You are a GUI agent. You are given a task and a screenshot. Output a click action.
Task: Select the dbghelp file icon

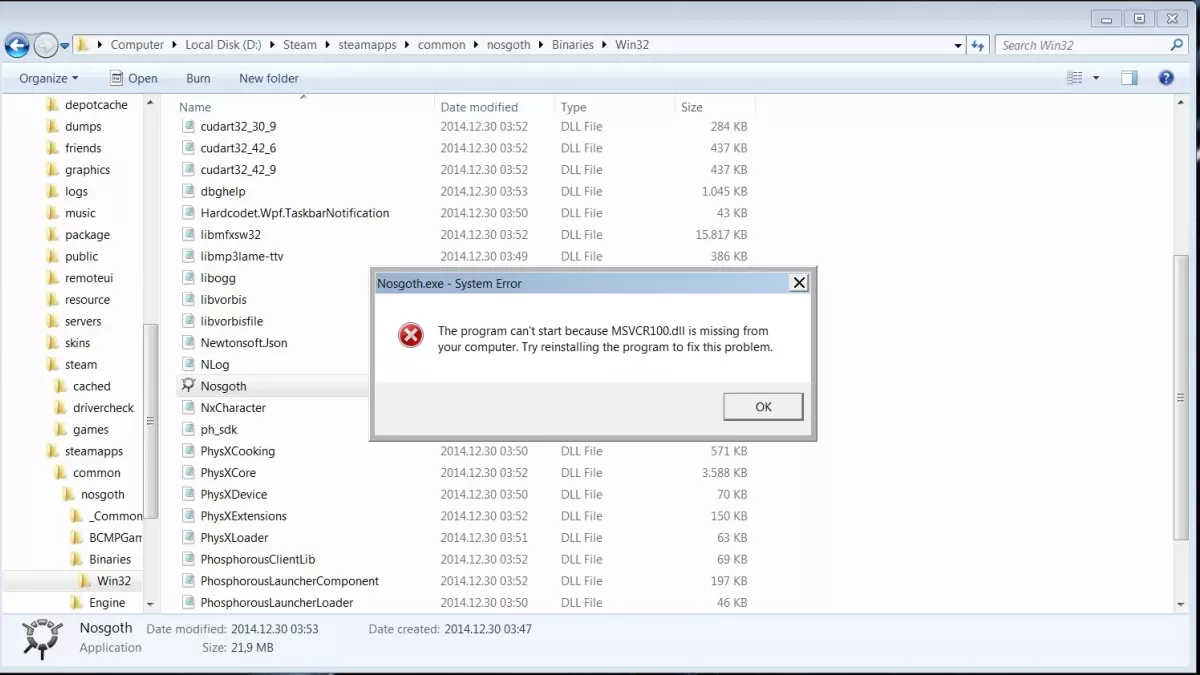coord(188,191)
